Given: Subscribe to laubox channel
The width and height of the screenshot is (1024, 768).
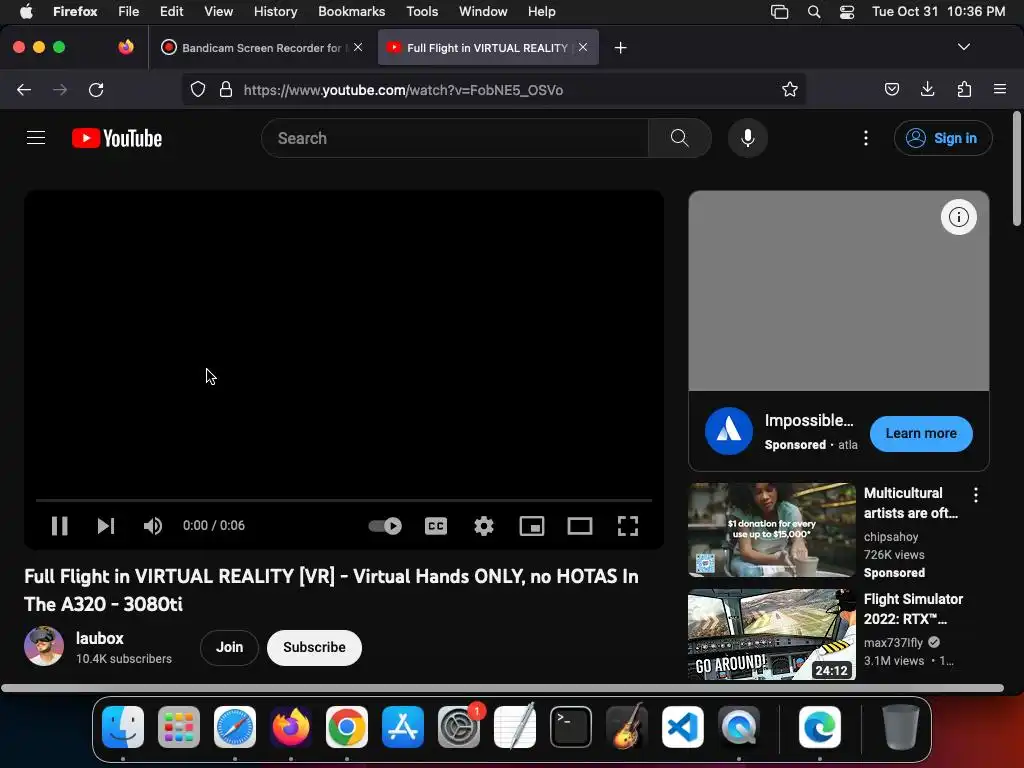Looking at the screenshot, I should click(314, 647).
